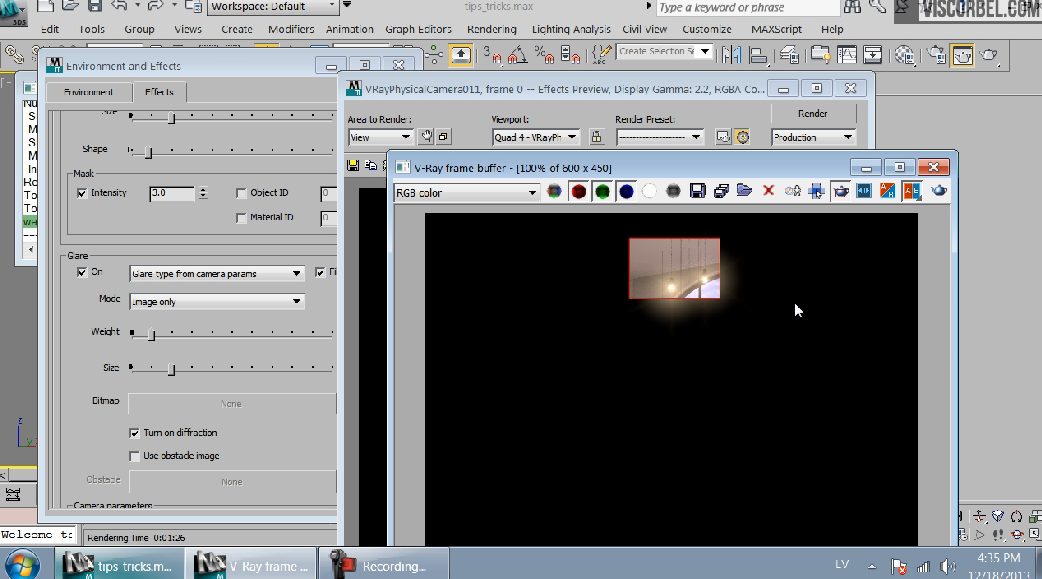Click the lock icon beside Viewport dropdown
This screenshot has width=1042, height=579.
click(596, 137)
